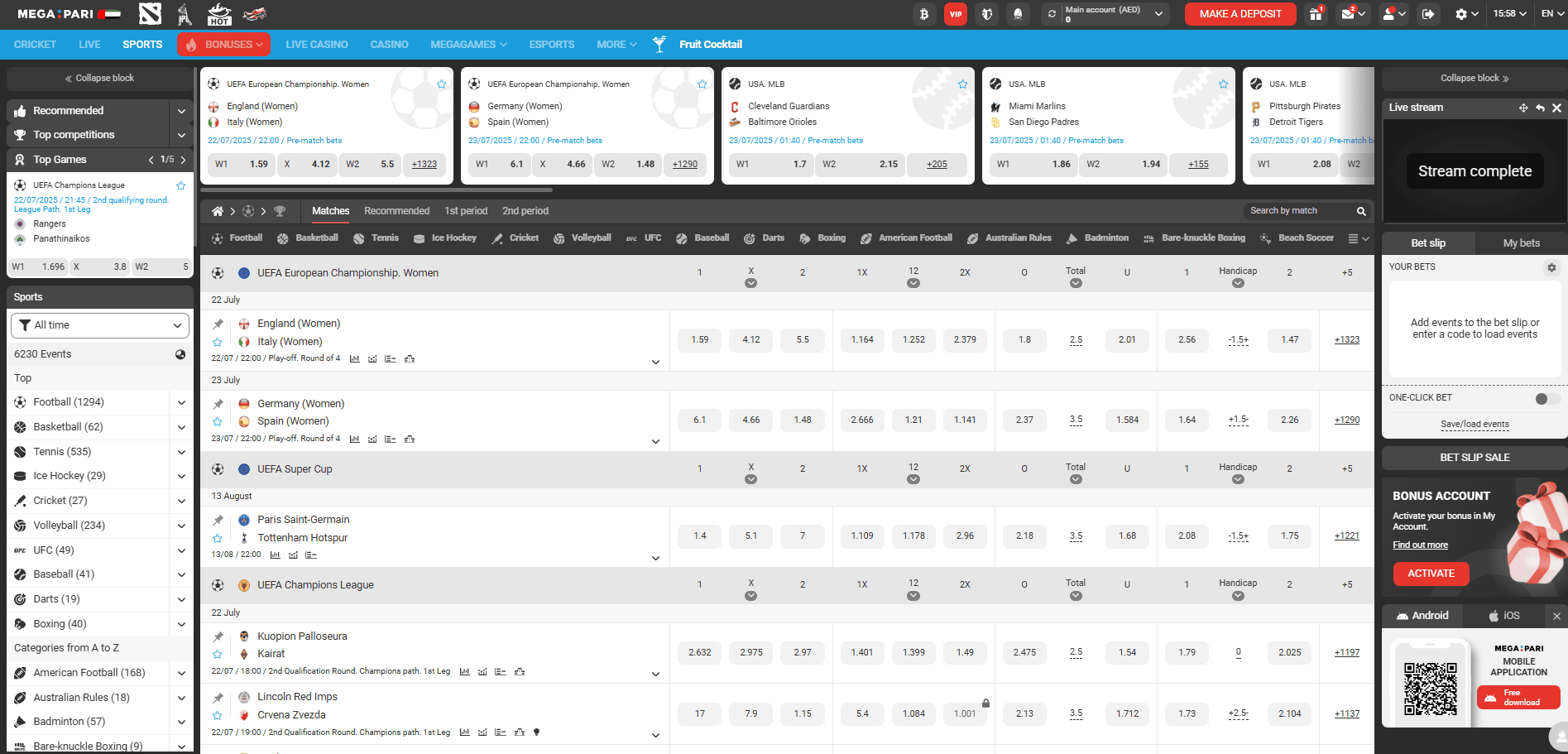Screen dimensions: 1568x754
Task: Open bet slip settings gear icon
Action: tap(1551, 267)
